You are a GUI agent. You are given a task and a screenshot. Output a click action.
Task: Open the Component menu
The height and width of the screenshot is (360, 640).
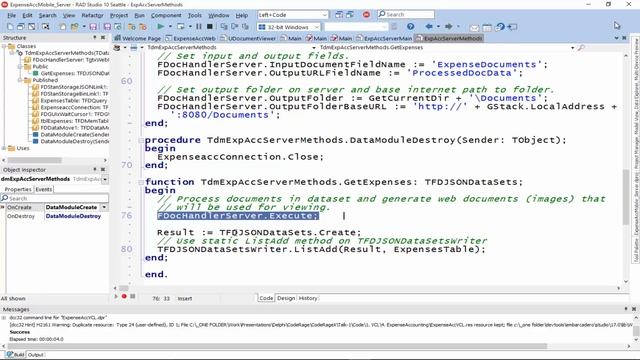(x=166, y=15)
